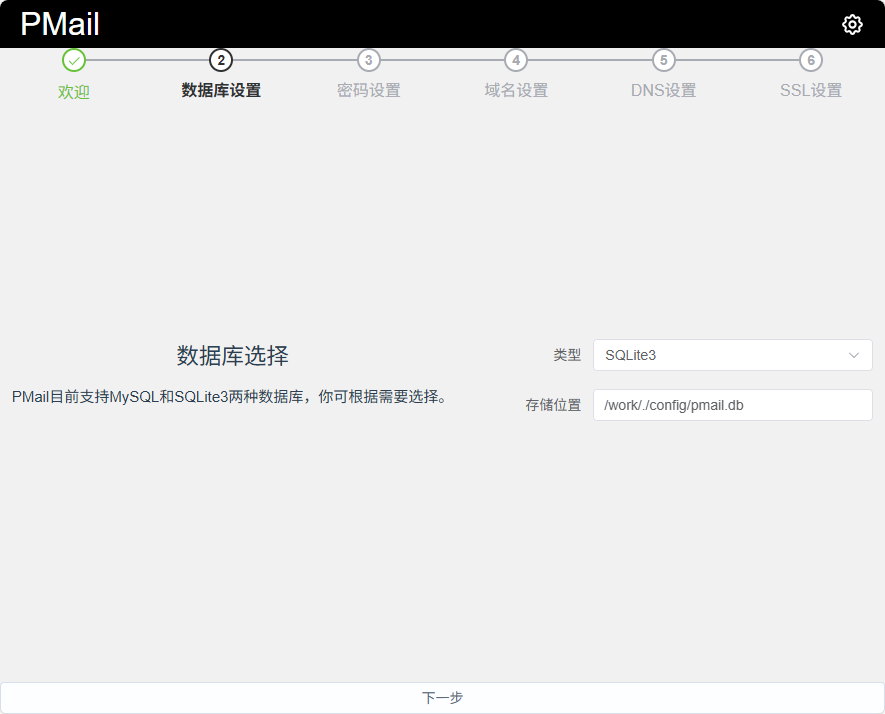Open the settings gear icon
885x714 pixels.
pyautogui.click(x=852, y=25)
